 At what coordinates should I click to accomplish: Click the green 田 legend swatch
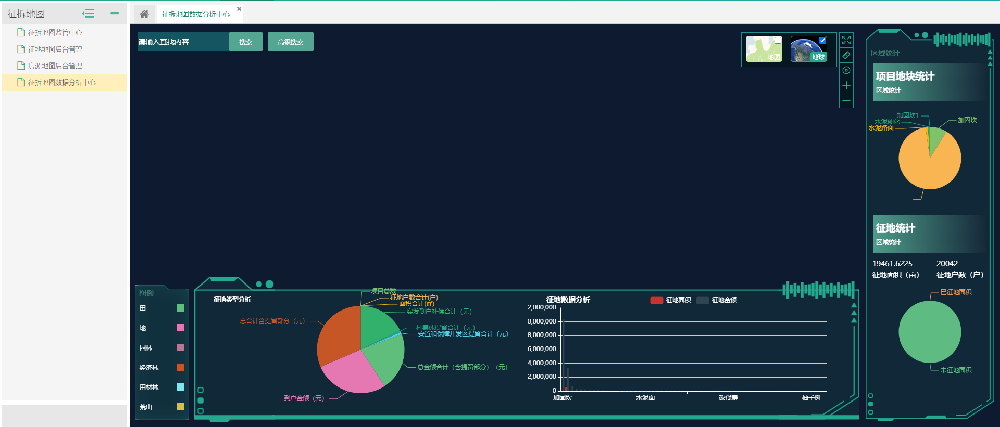(x=180, y=308)
